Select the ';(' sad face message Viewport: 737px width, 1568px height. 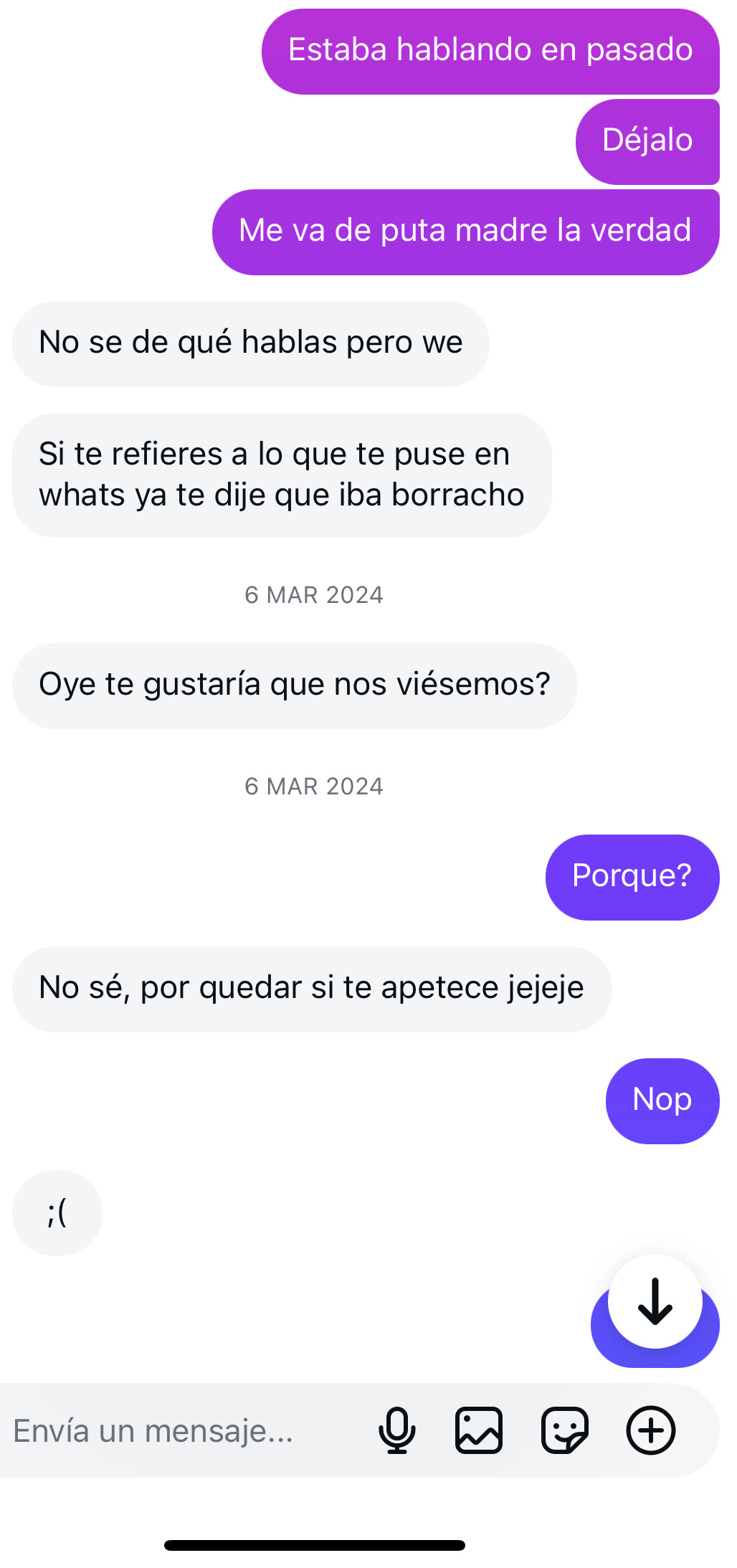pos(57,1212)
